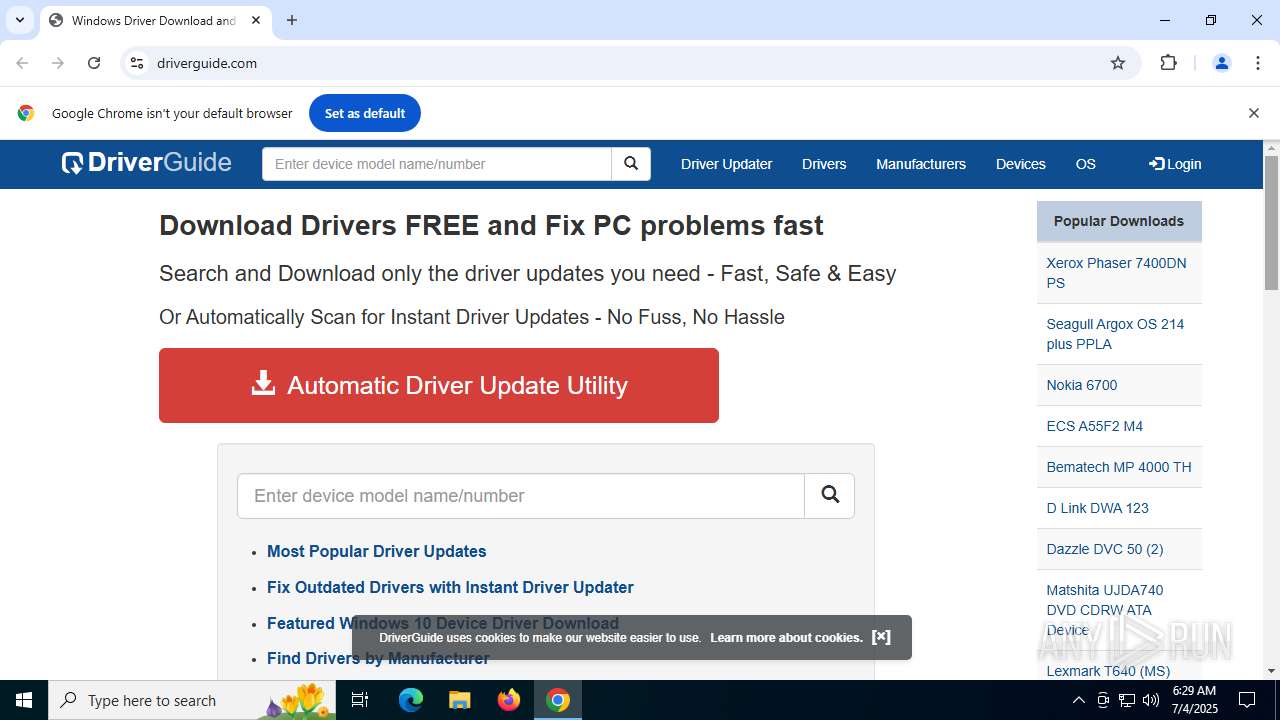Open the Windows notification center
The height and width of the screenshot is (720, 1280).
tap(1247, 700)
